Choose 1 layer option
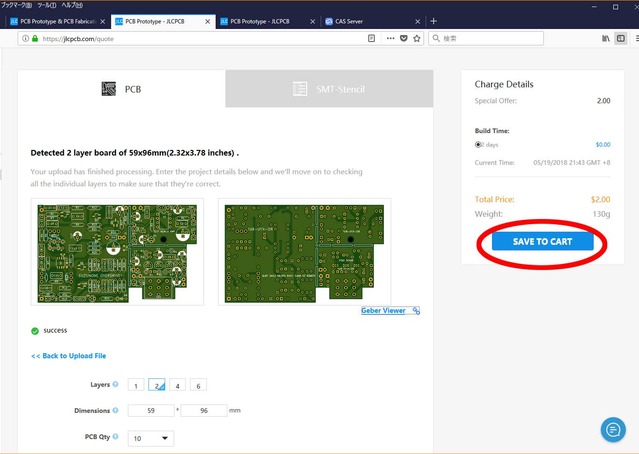This screenshot has height=454, width=639. coord(136,385)
